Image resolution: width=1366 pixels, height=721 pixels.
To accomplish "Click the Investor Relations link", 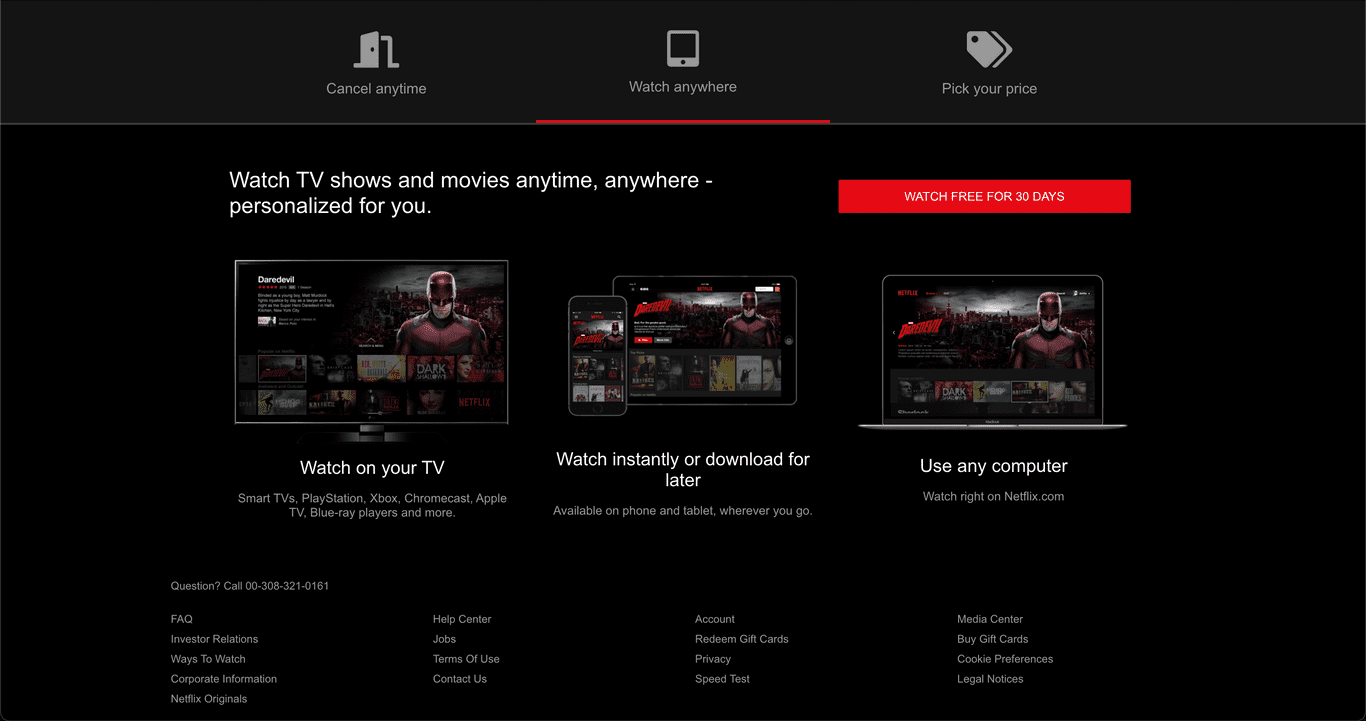I will coord(214,639).
